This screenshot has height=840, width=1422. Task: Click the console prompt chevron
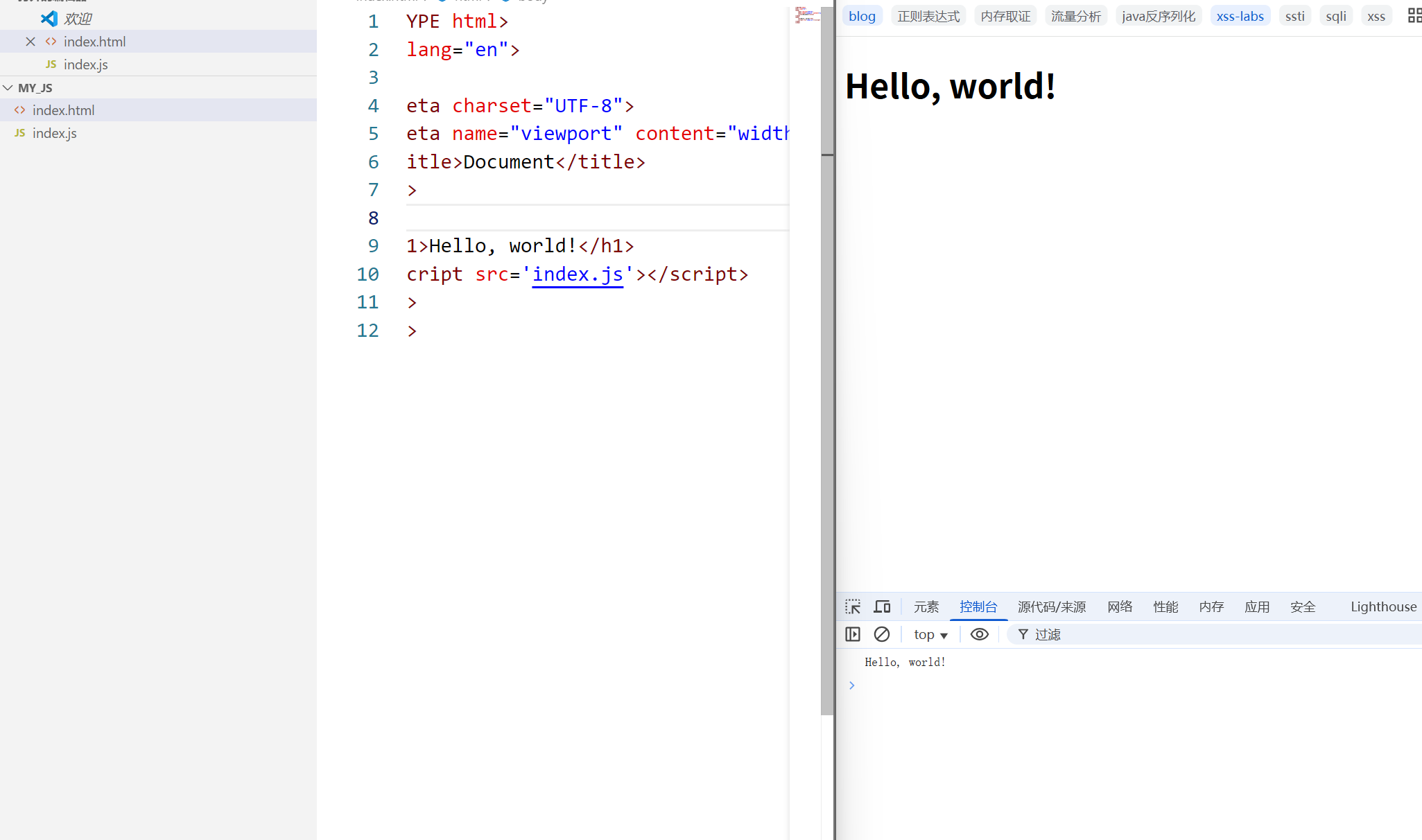[852, 685]
